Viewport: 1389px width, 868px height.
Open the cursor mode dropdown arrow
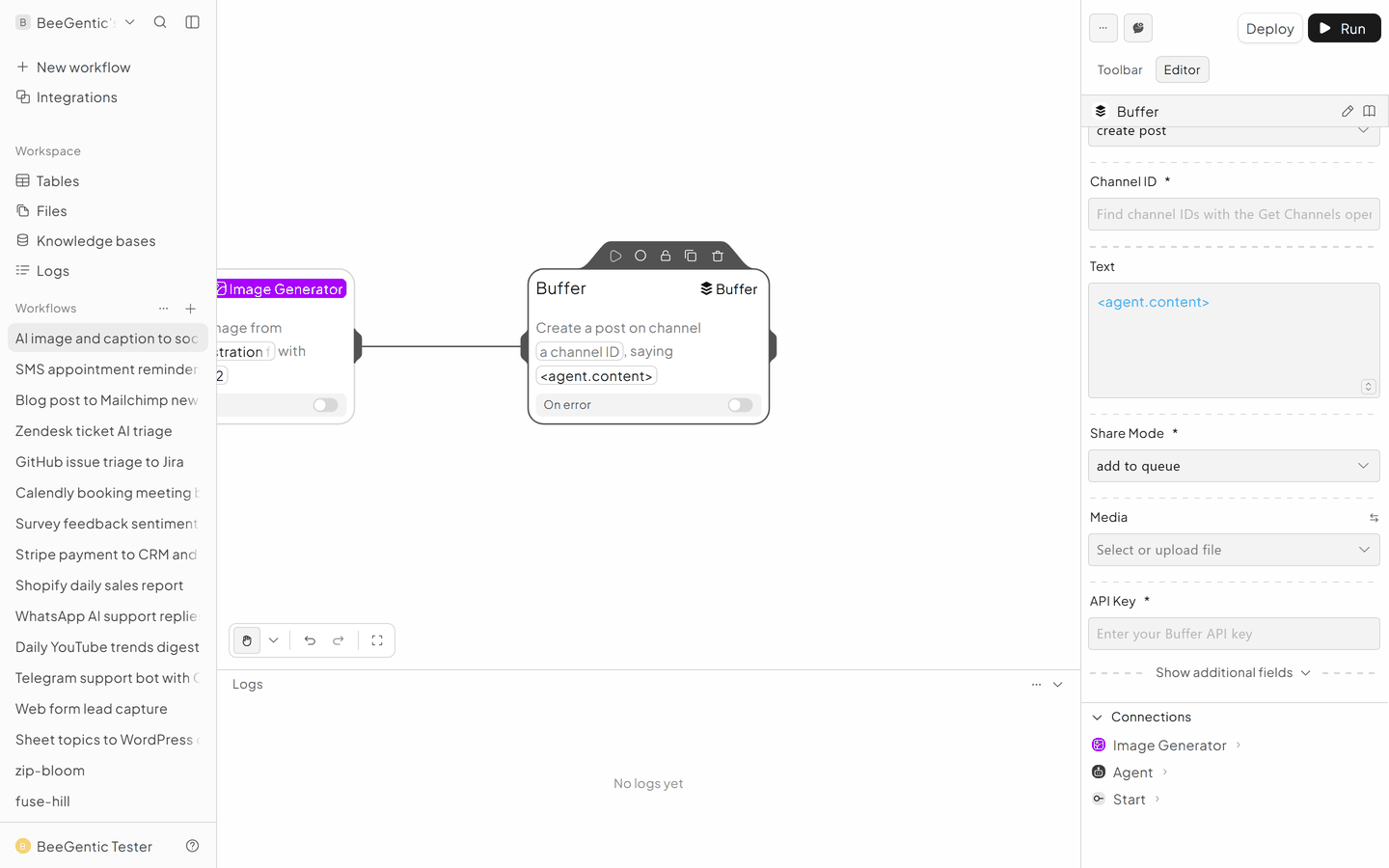click(274, 640)
